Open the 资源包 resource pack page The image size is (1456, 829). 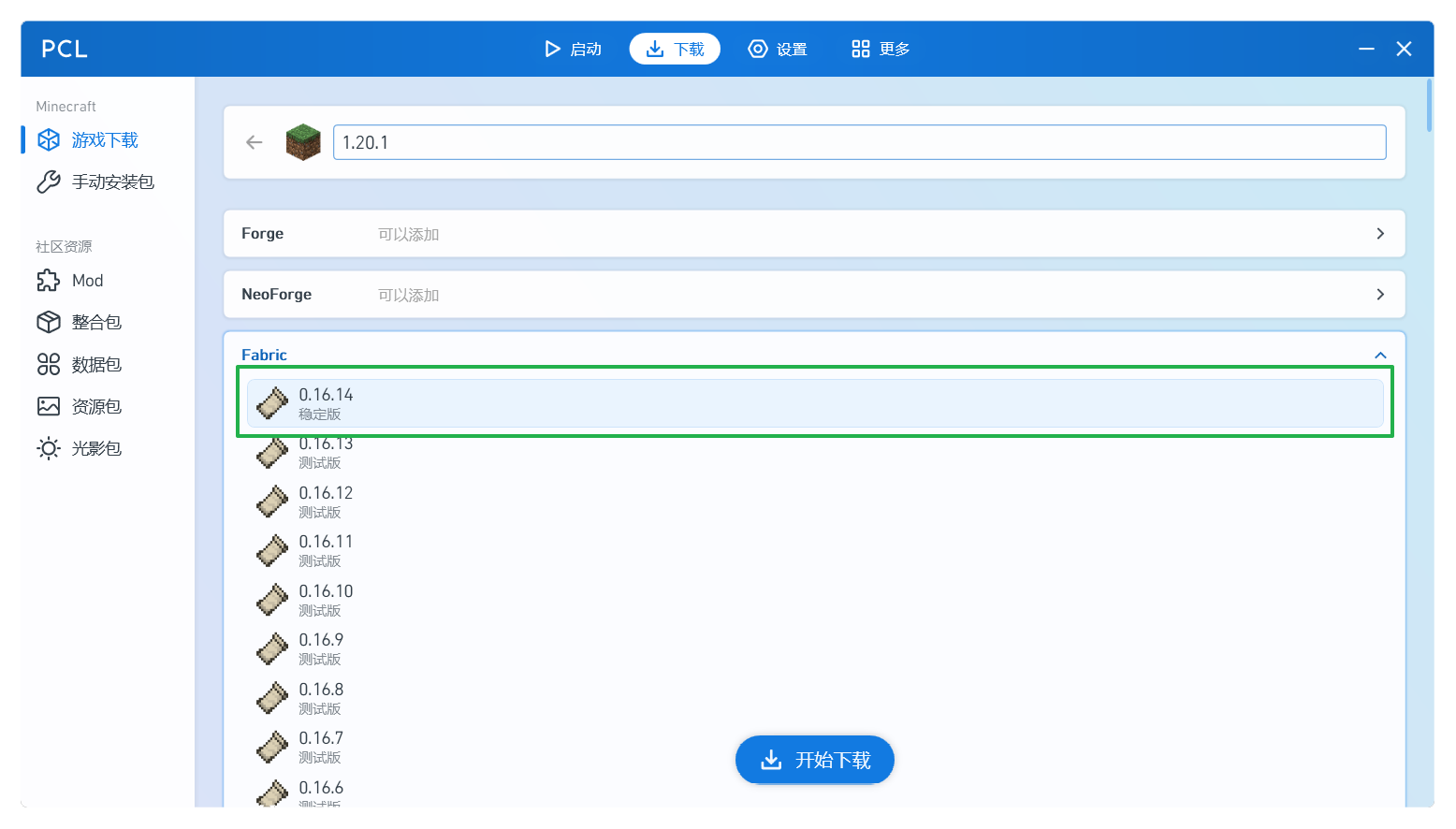(x=108, y=406)
